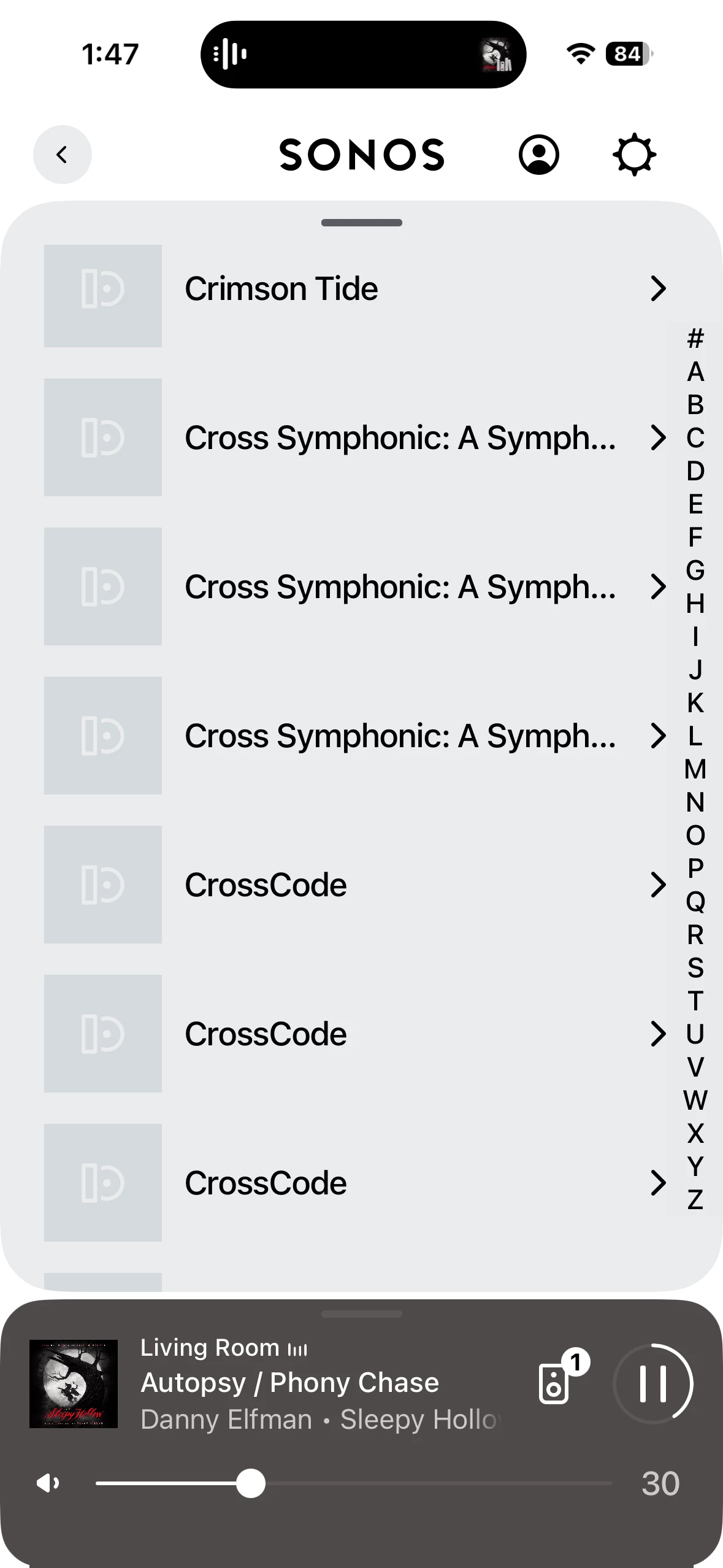Tap the Crimson Tide album placeholder thumbnail

pos(103,296)
